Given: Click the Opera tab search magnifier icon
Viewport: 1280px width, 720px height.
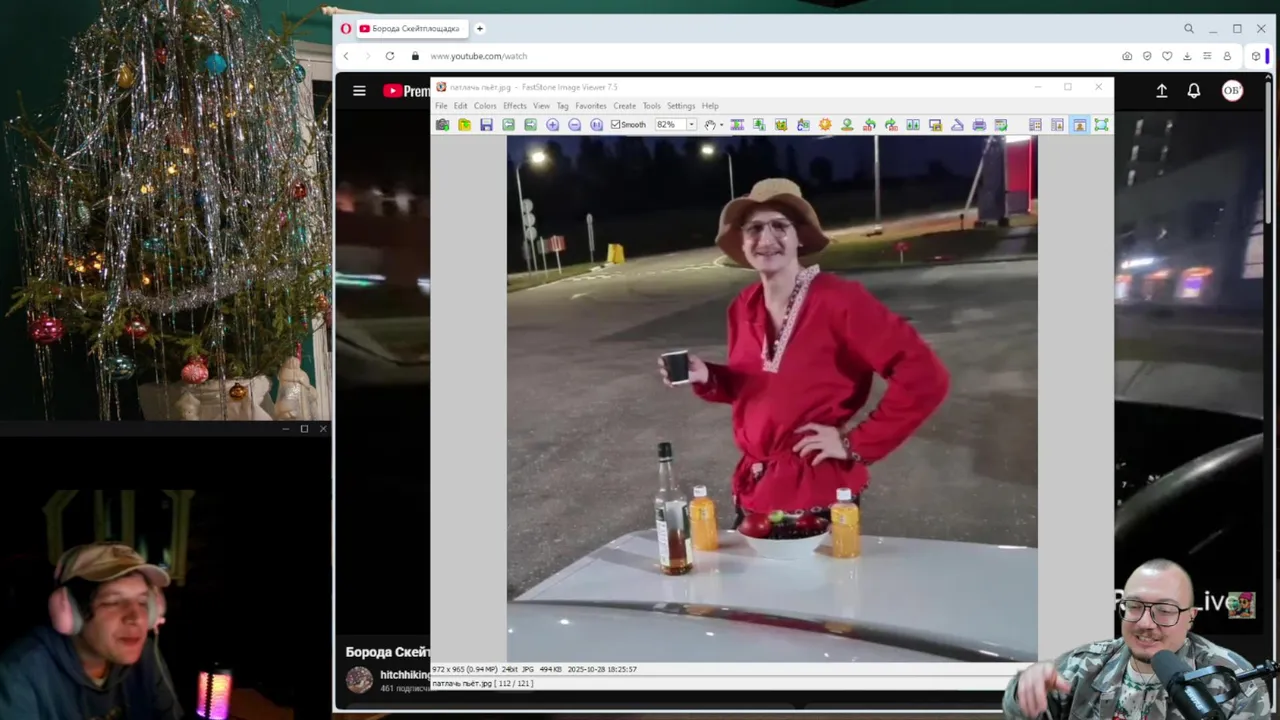Looking at the screenshot, I should pos(1189,29).
